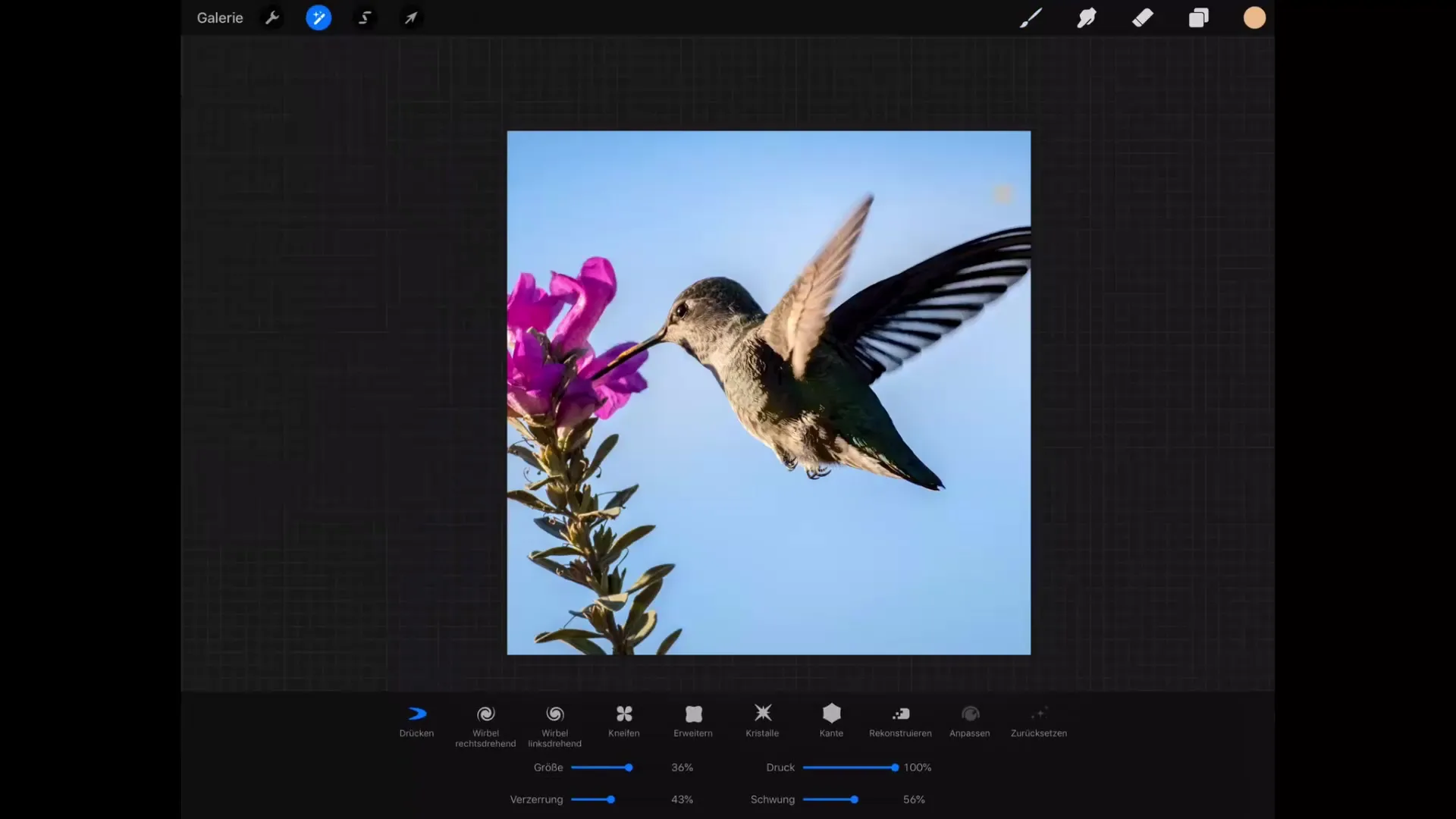
Task: Click the 36% Größe value
Action: [682, 767]
